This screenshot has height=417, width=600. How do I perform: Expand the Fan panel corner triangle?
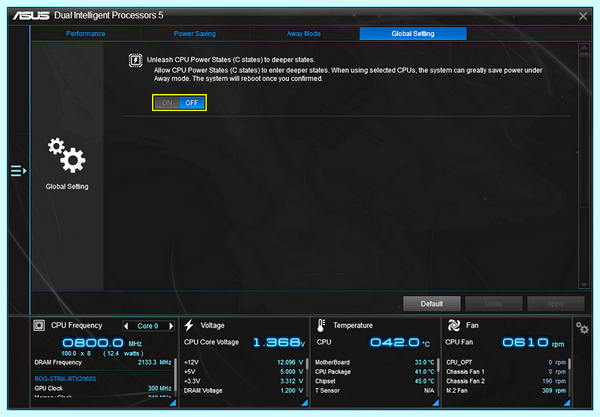click(x=567, y=402)
